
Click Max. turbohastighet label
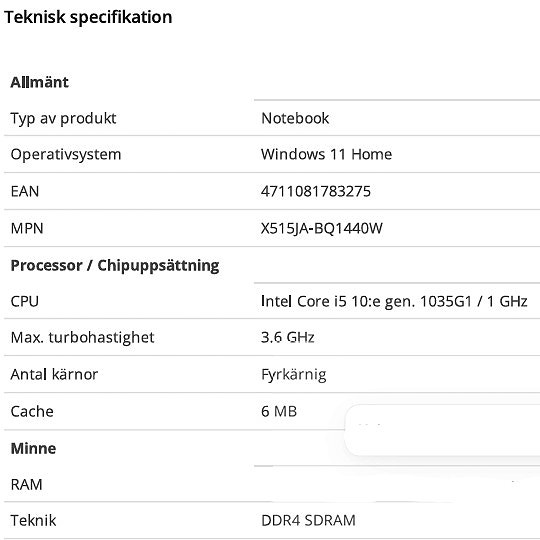tap(82, 338)
